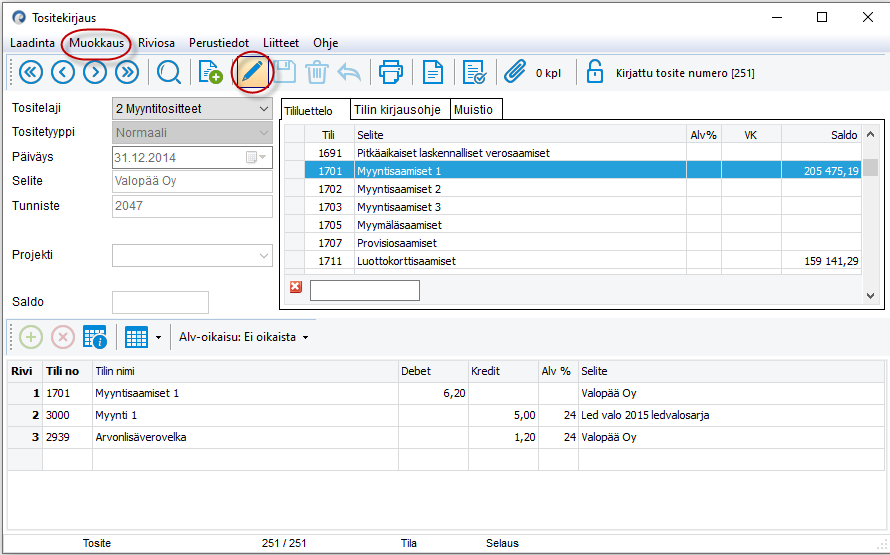This screenshot has width=890, height=555.
Task: Print the voucher with printer icon
Action: [x=391, y=73]
